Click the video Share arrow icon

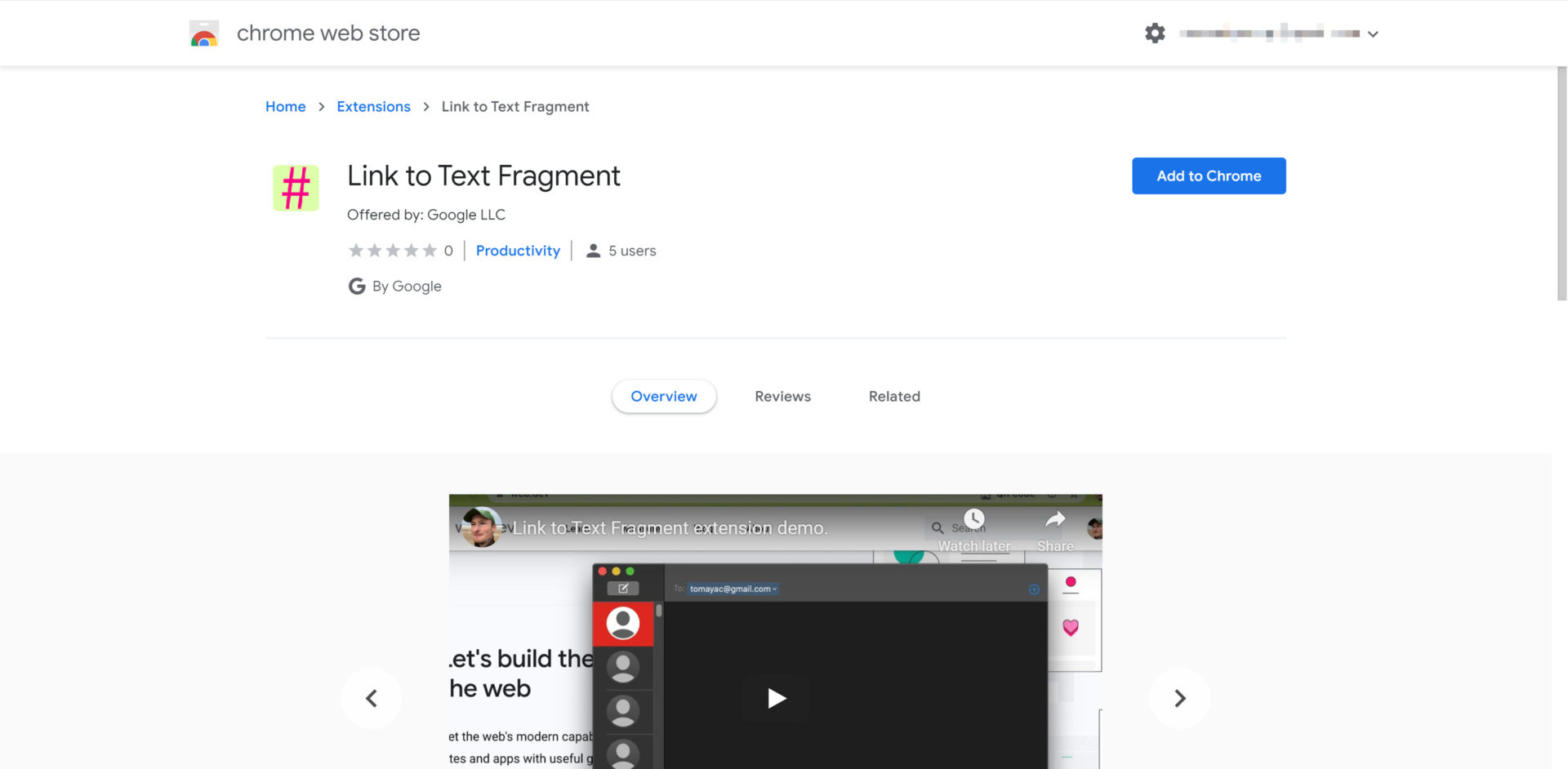pyautogui.click(x=1055, y=519)
